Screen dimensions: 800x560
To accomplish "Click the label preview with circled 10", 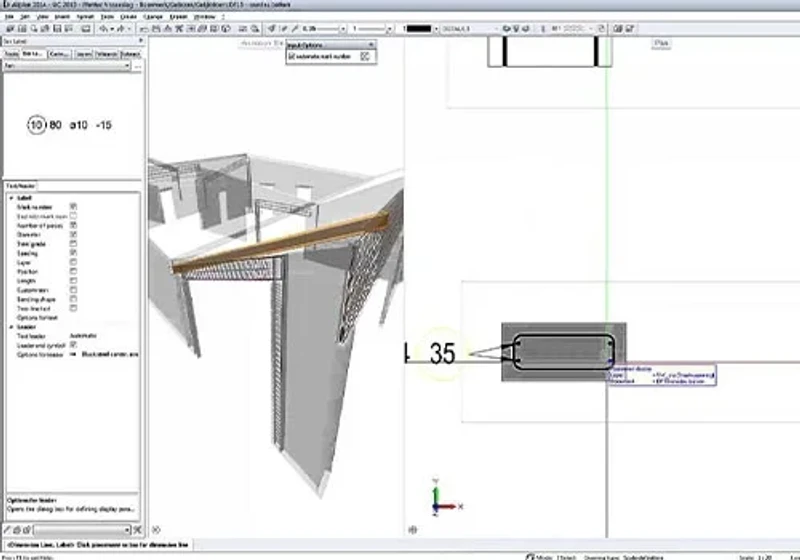I will click(x=70, y=125).
